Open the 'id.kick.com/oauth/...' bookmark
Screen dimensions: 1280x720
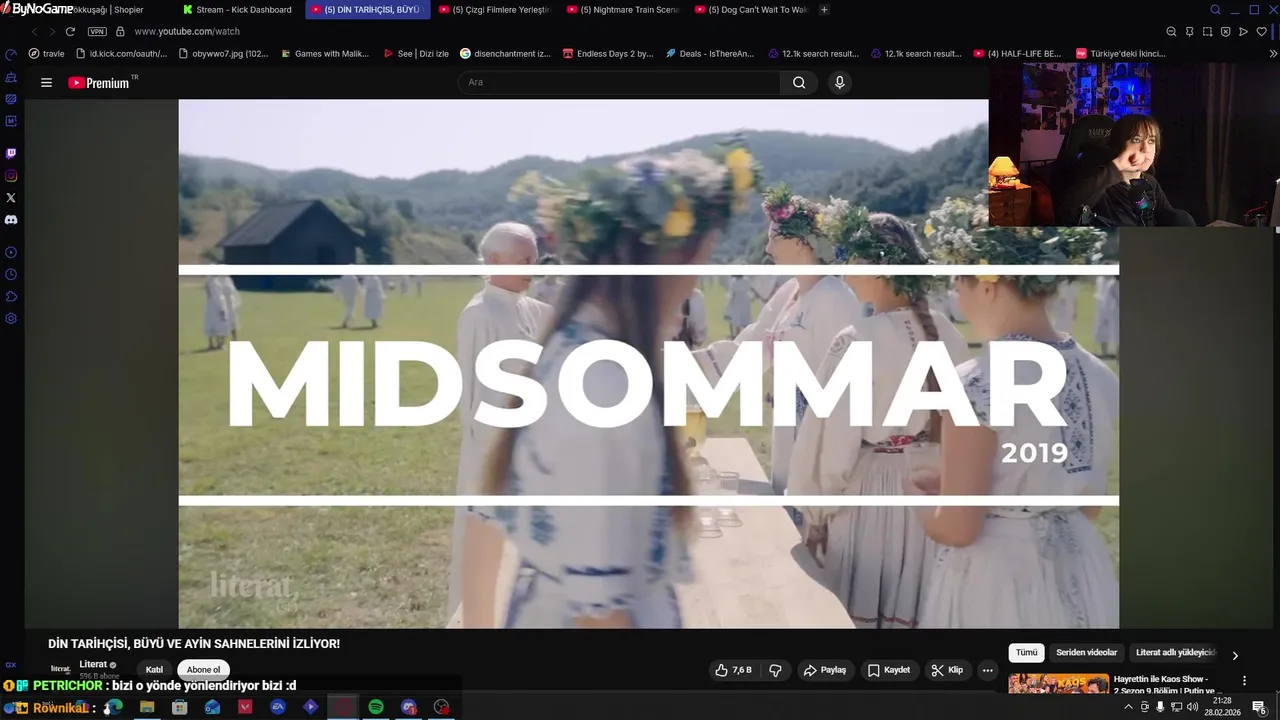(x=120, y=54)
